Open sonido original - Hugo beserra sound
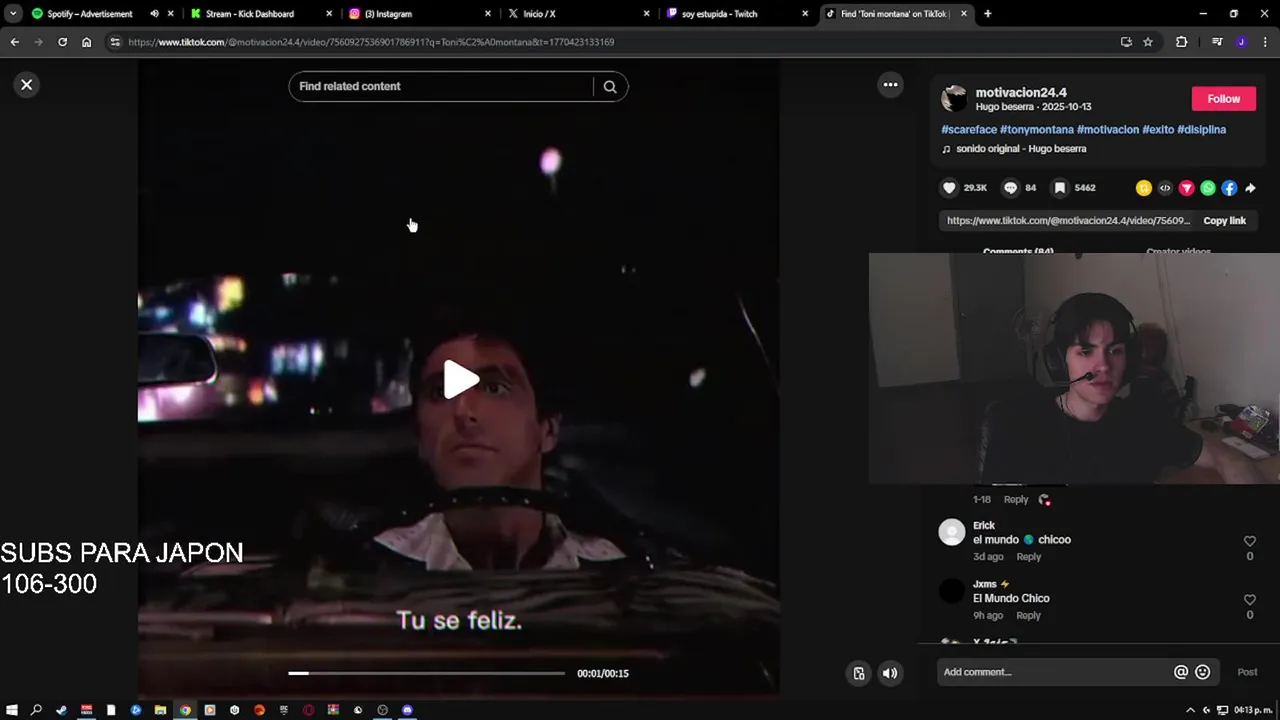This screenshot has width=1280, height=720. (x=1020, y=149)
